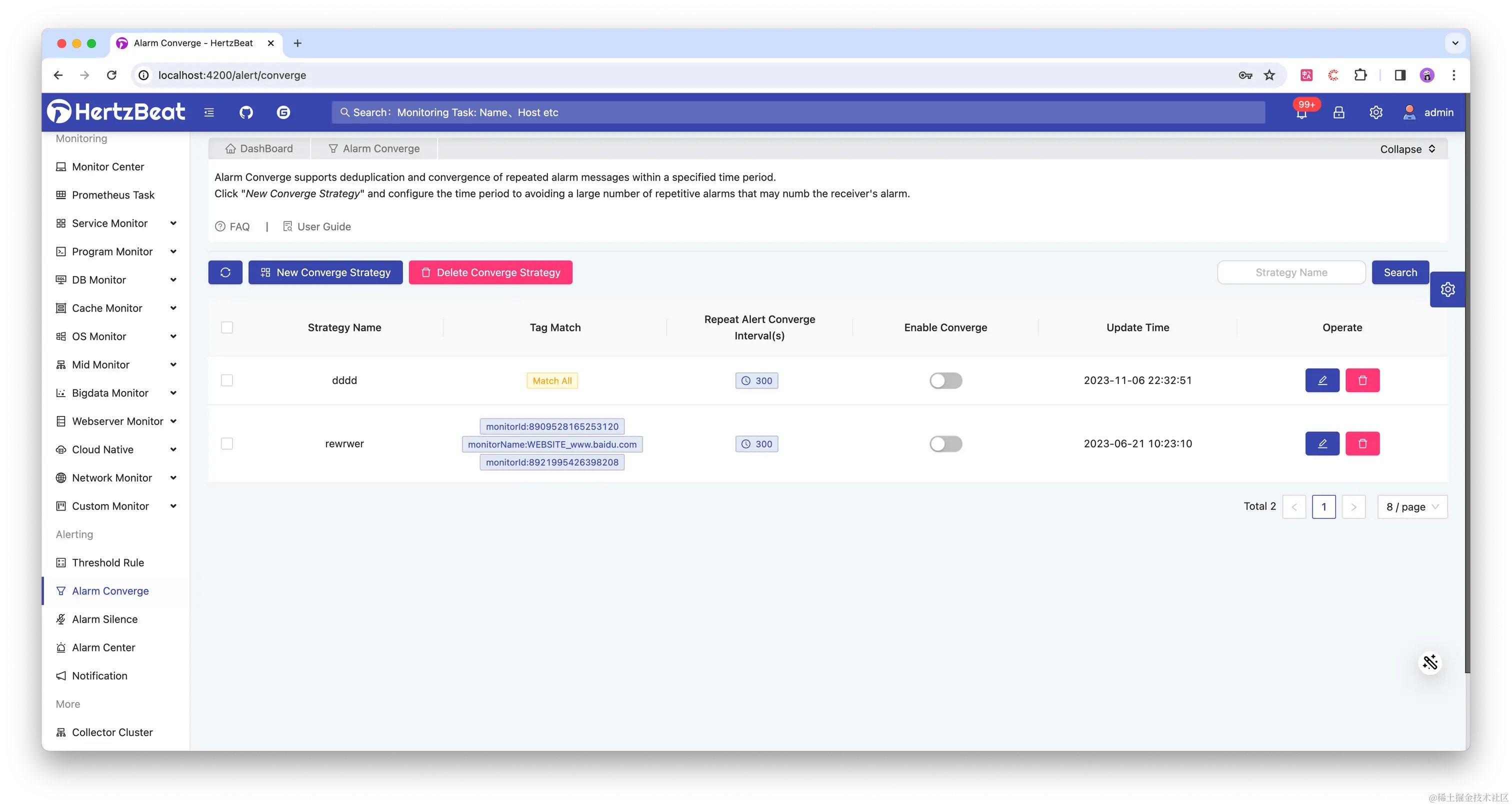
Task: Go to Alarm Silence in sidebar
Action: click(x=104, y=619)
